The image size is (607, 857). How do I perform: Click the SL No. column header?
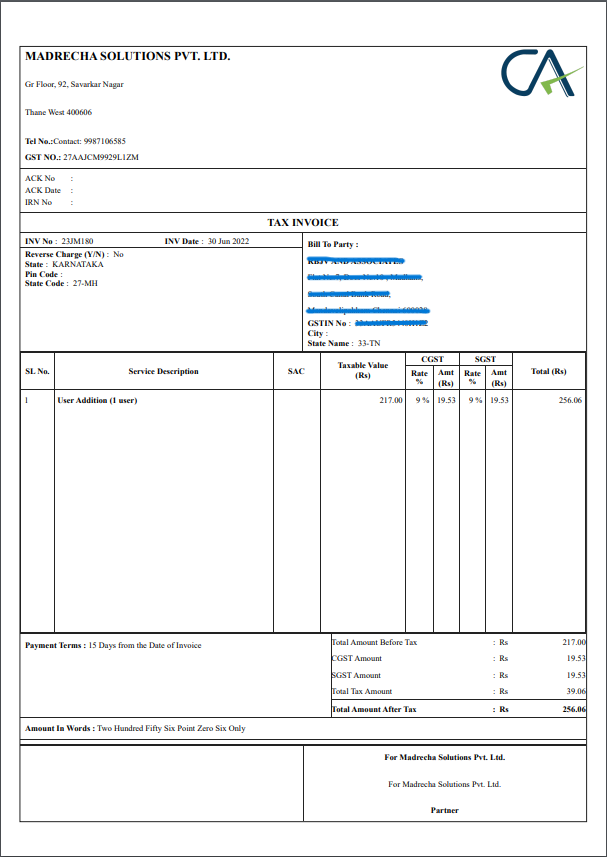[x=37, y=371]
